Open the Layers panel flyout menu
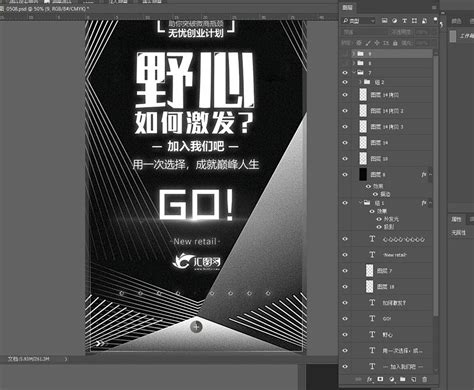The image size is (474, 390). point(434,7)
